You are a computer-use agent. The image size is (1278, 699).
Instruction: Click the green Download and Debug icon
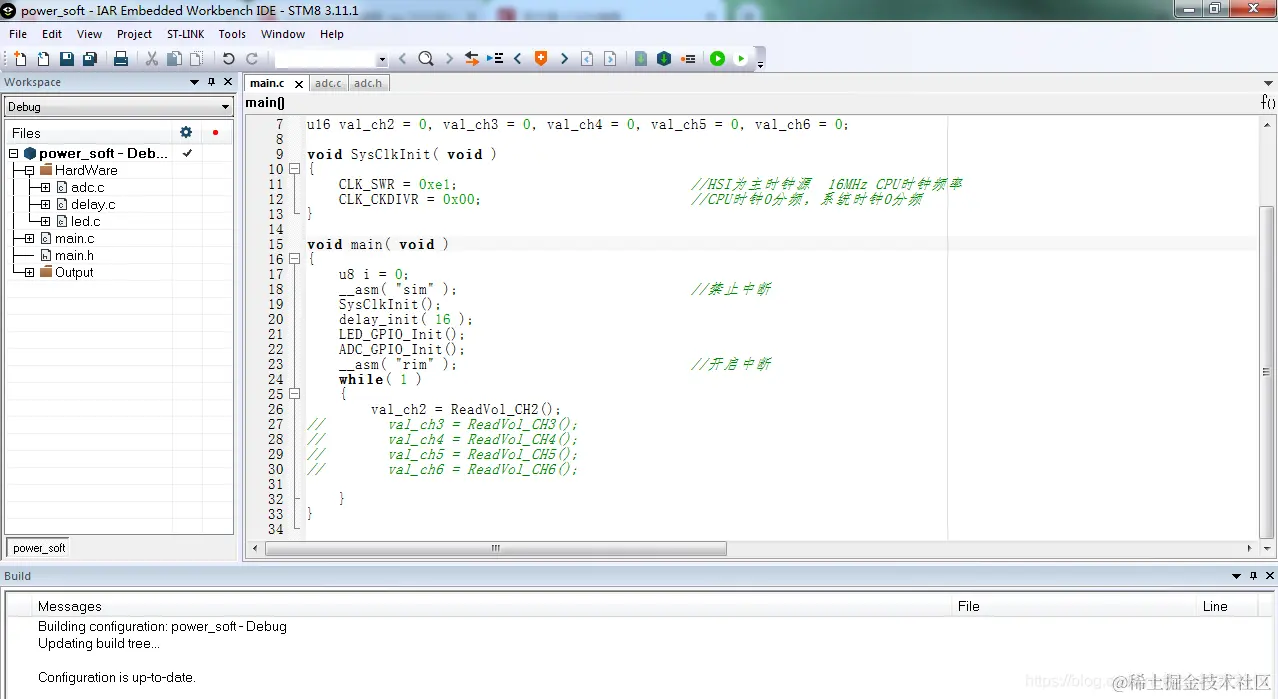click(717, 59)
